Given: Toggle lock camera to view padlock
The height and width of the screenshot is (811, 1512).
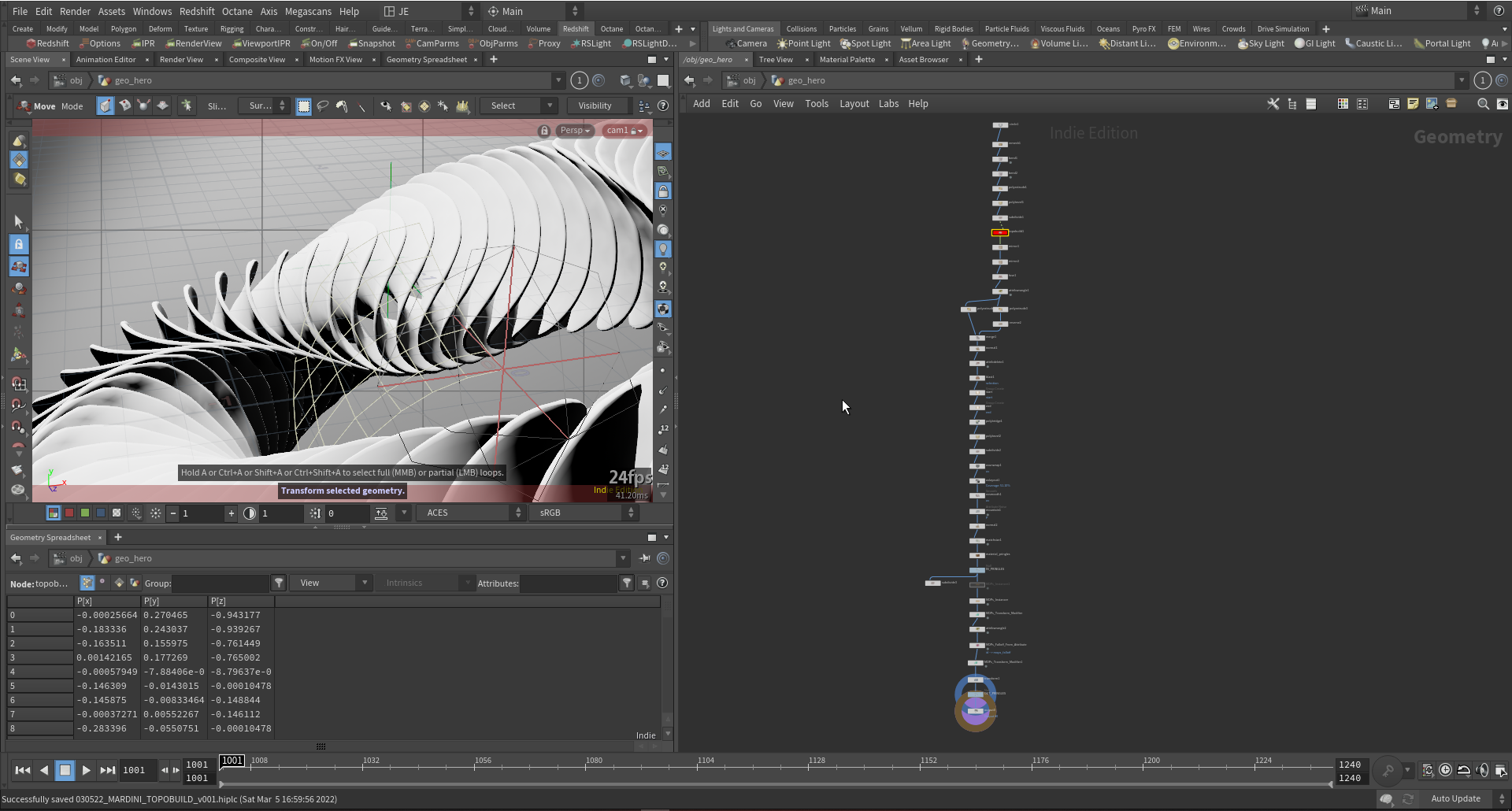Looking at the screenshot, I should [663, 191].
